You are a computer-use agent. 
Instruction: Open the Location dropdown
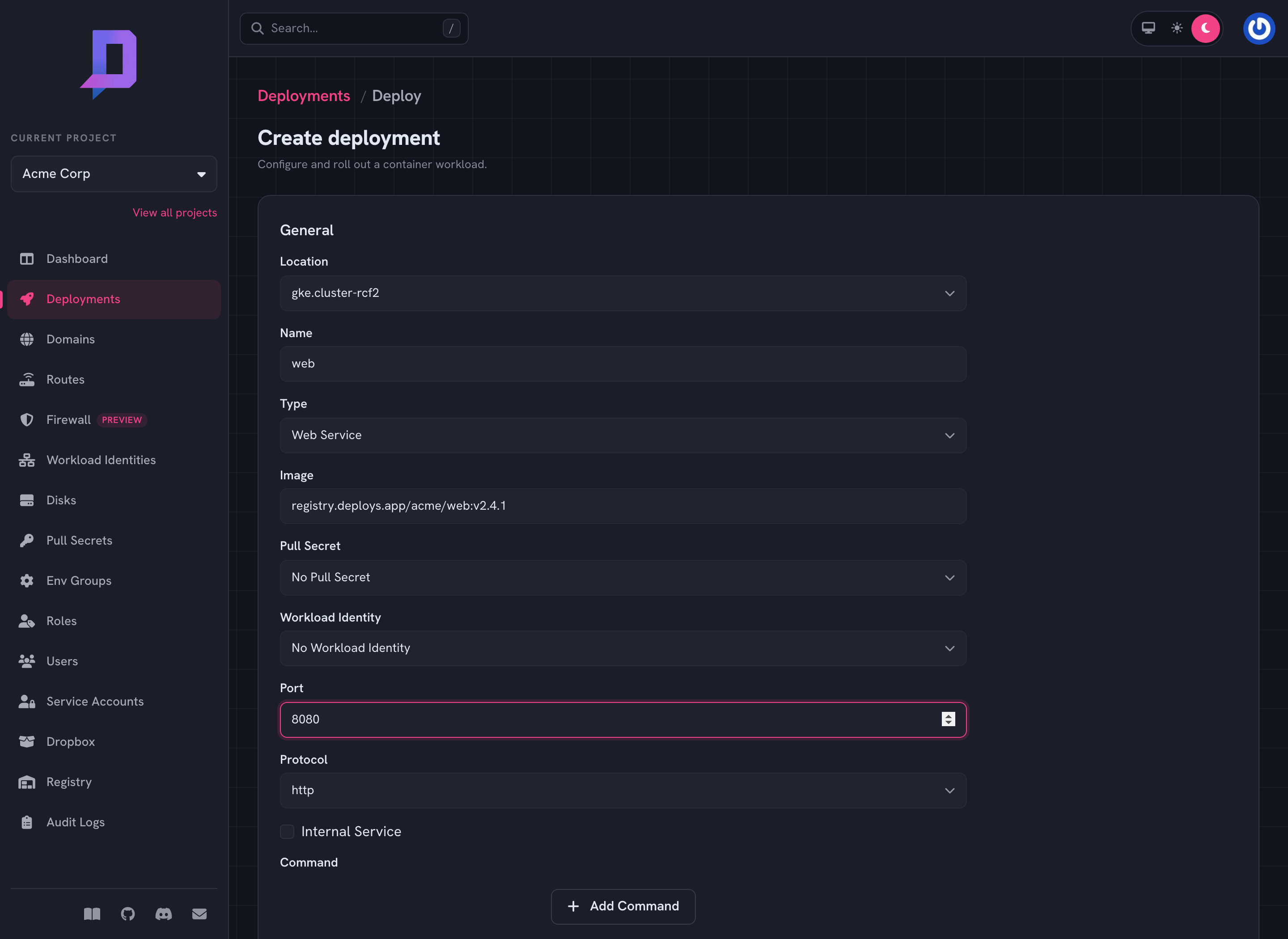pos(623,293)
